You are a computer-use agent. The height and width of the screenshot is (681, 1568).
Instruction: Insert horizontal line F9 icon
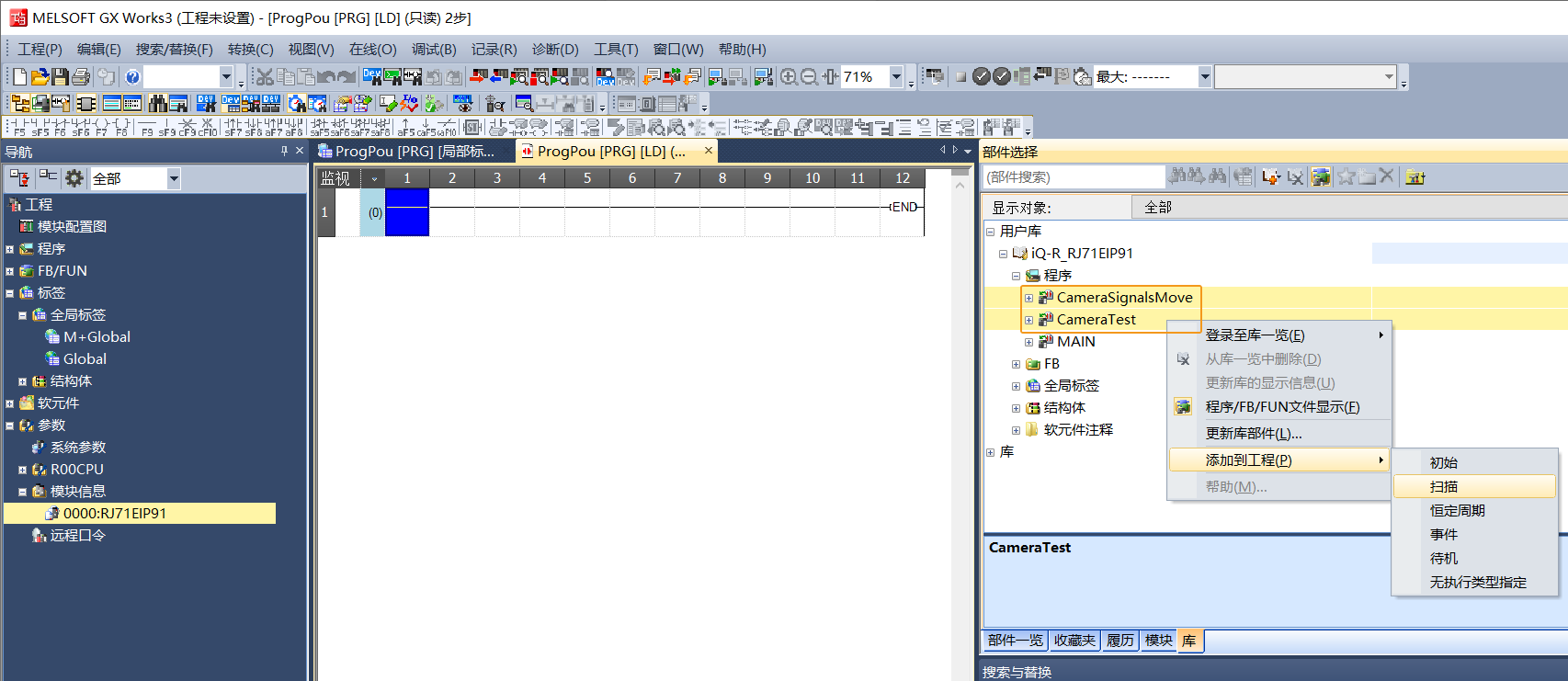coord(147,127)
